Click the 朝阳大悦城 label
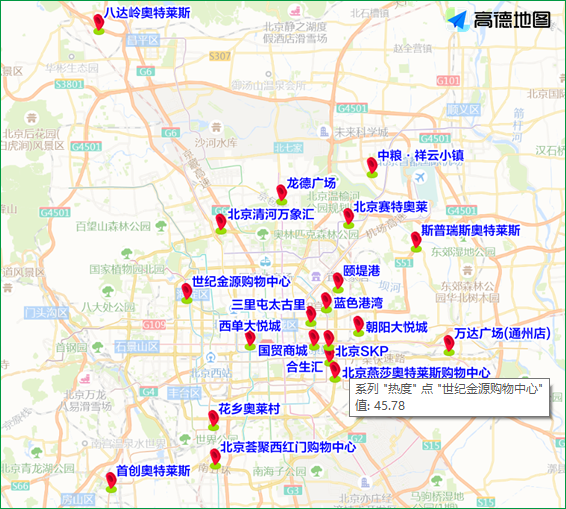 point(396,327)
